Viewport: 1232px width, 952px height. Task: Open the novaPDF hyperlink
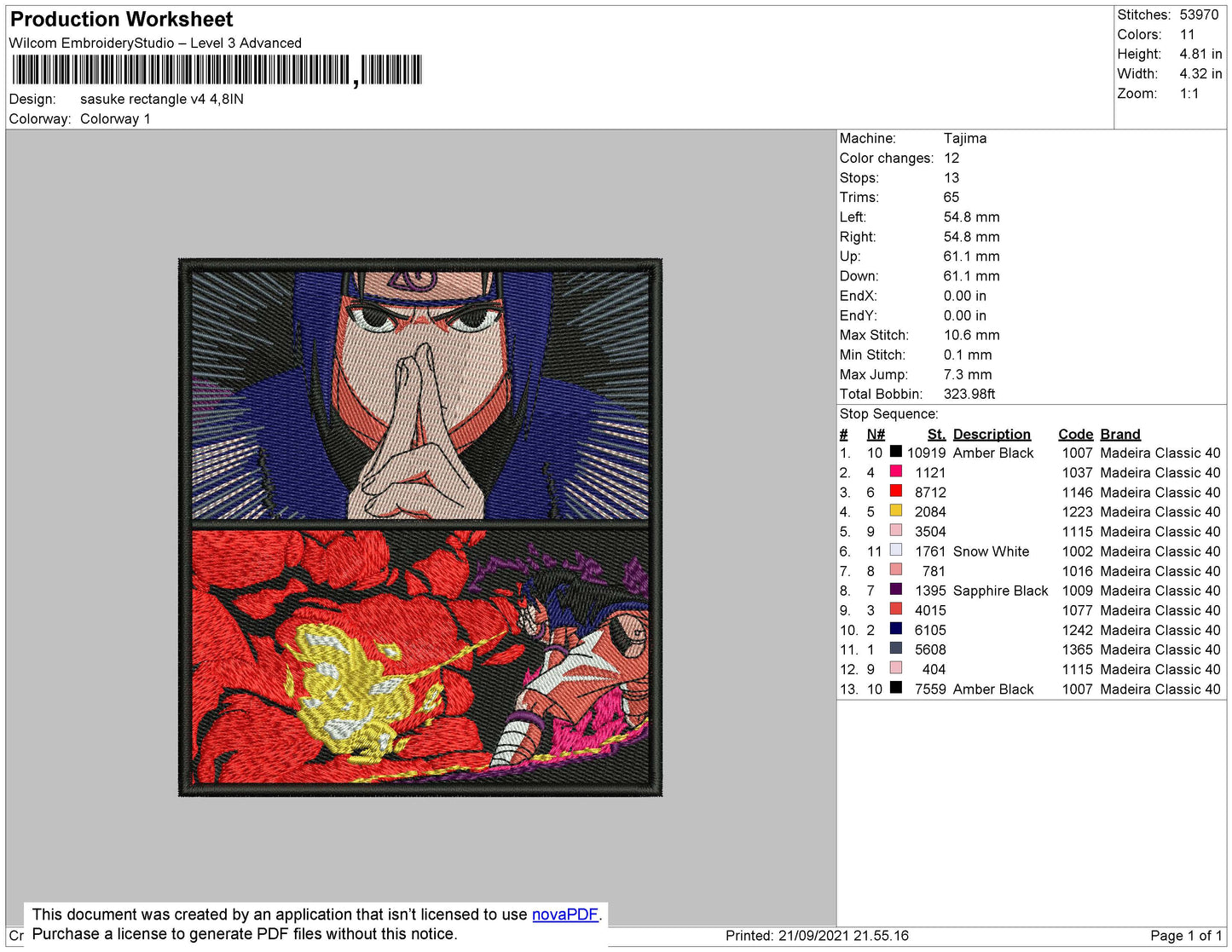(x=564, y=914)
